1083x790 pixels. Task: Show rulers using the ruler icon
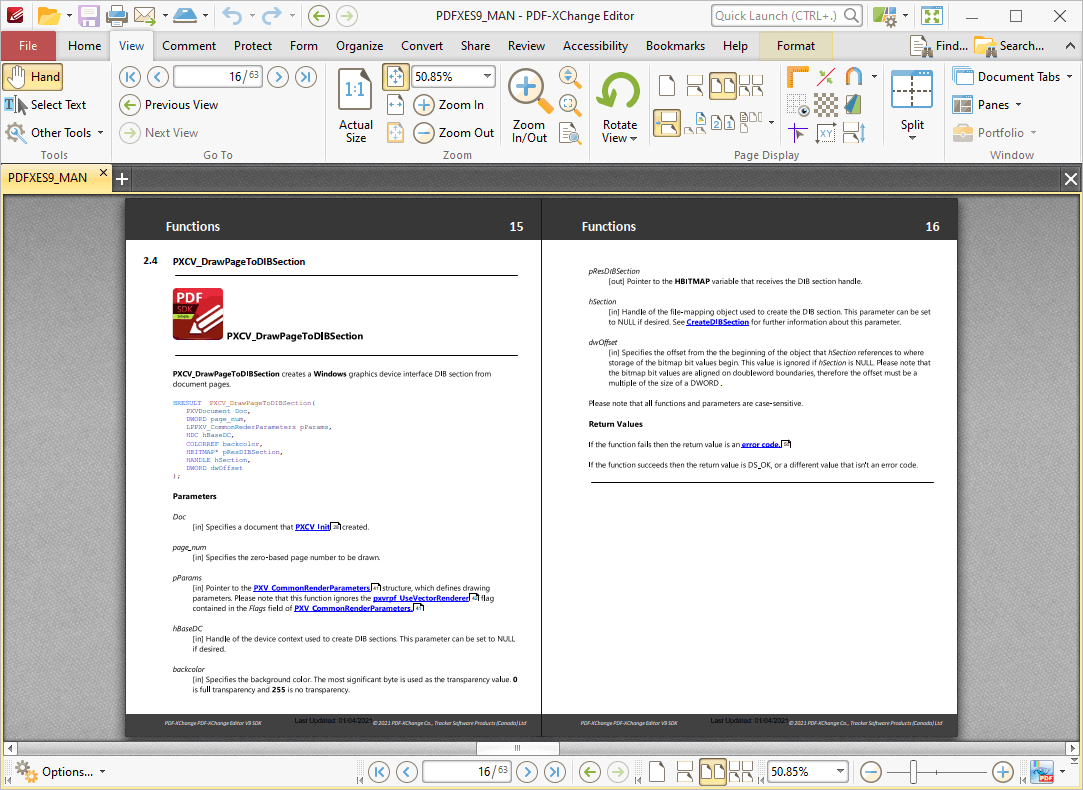pyautogui.click(x=798, y=78)
